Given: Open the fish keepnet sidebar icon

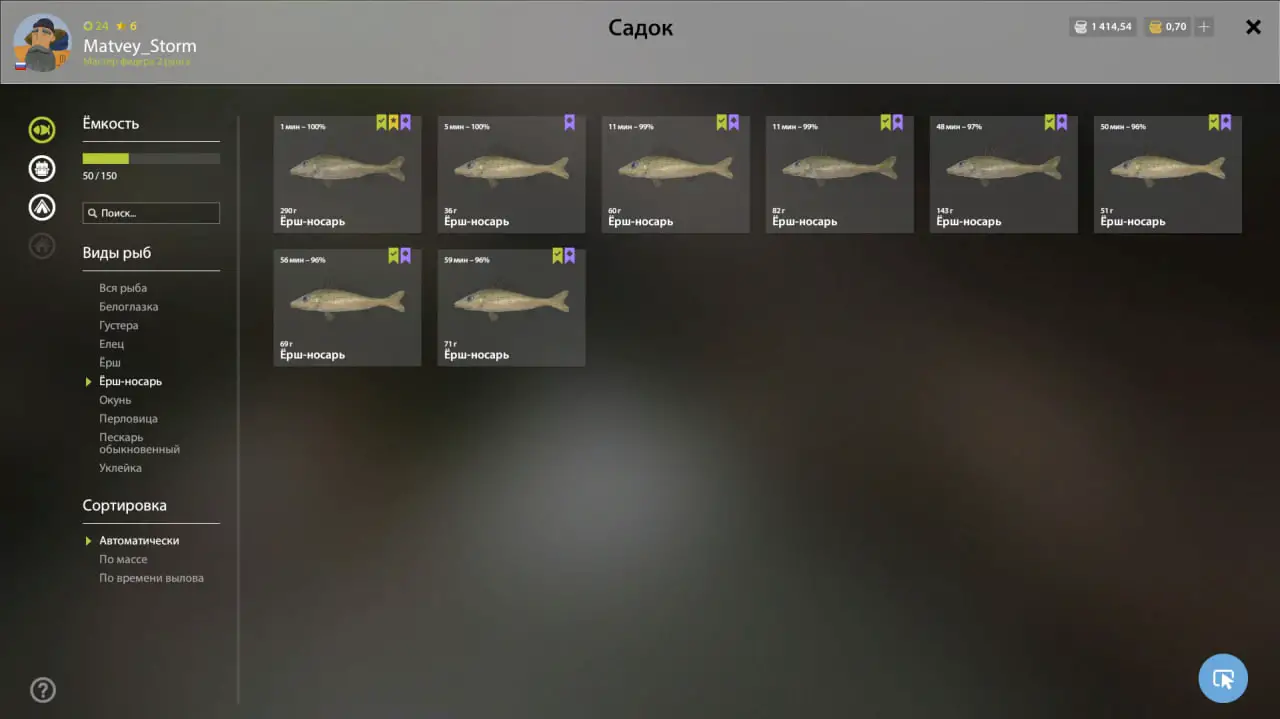Looking at the screenshot, I should click(42, 129).
